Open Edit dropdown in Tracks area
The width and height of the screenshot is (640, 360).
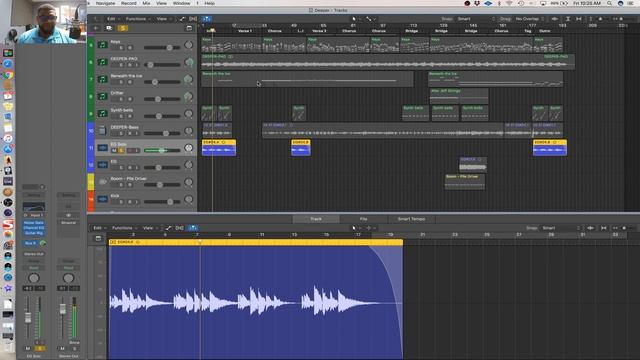point(113,19)
